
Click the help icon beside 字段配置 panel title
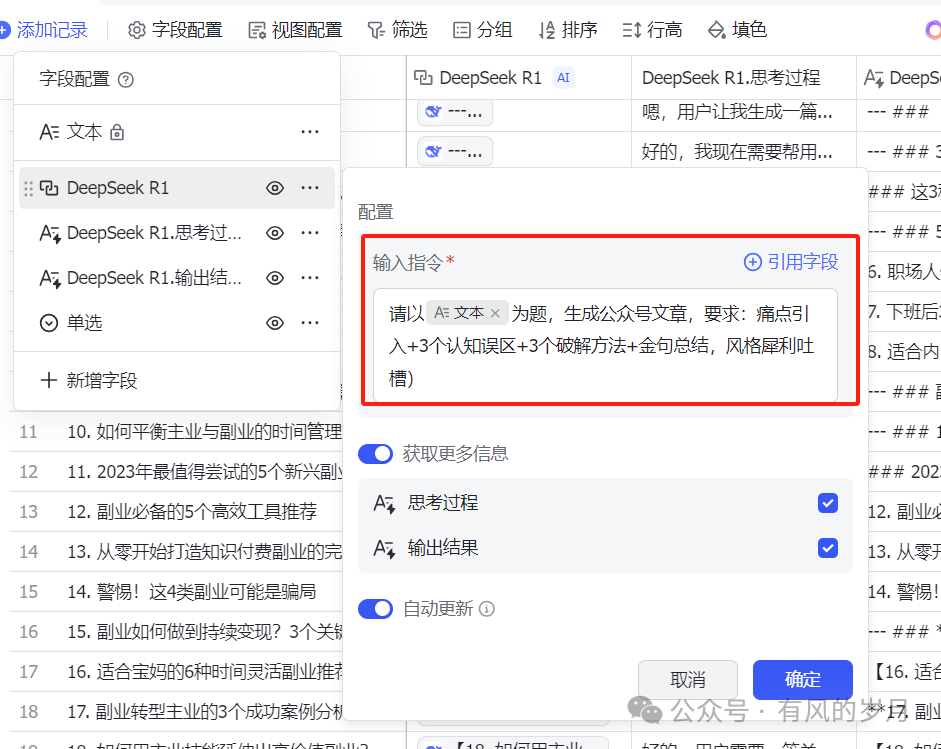coord(125,79)
